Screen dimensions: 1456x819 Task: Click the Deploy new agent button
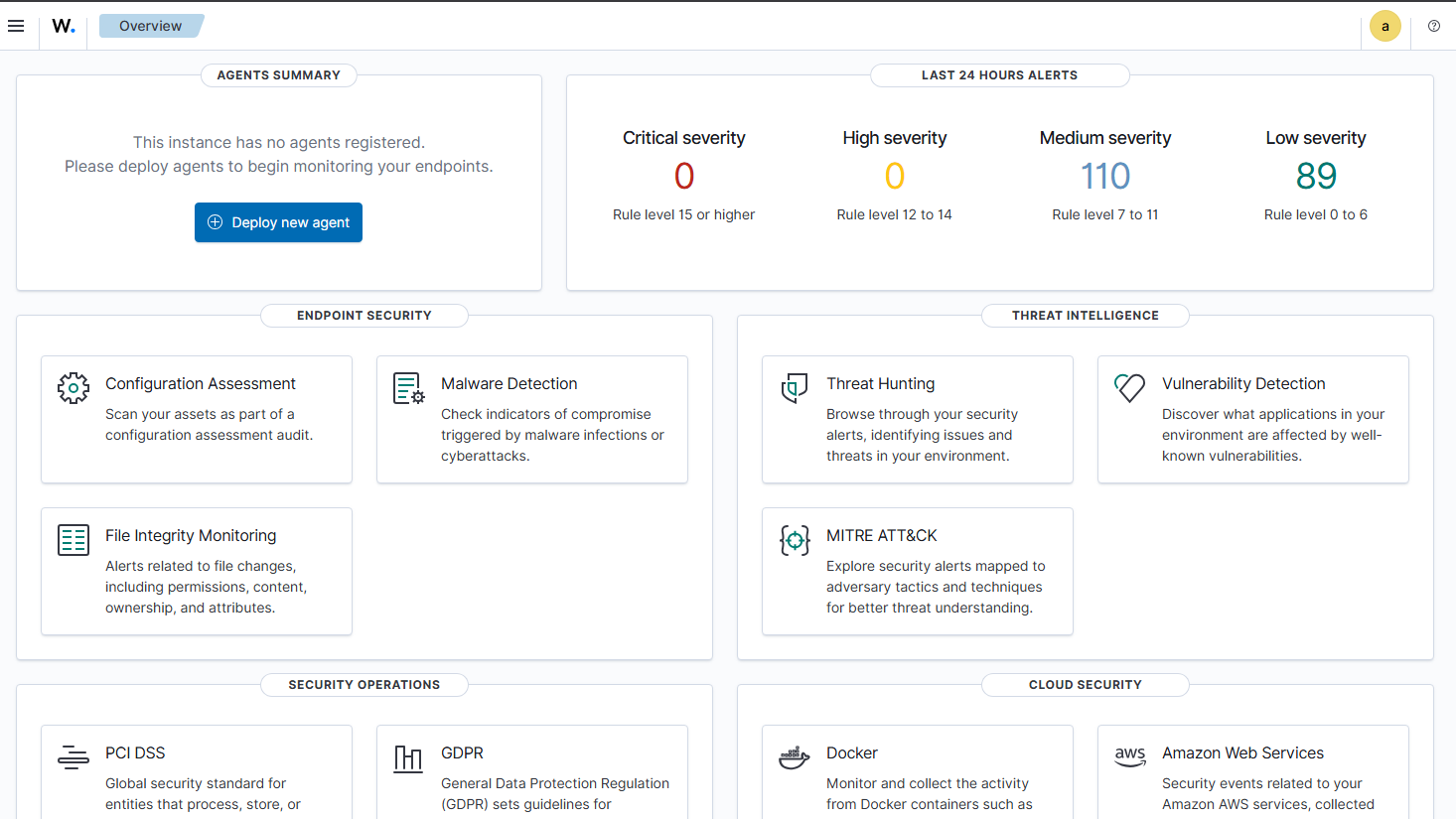click(278, 222)
